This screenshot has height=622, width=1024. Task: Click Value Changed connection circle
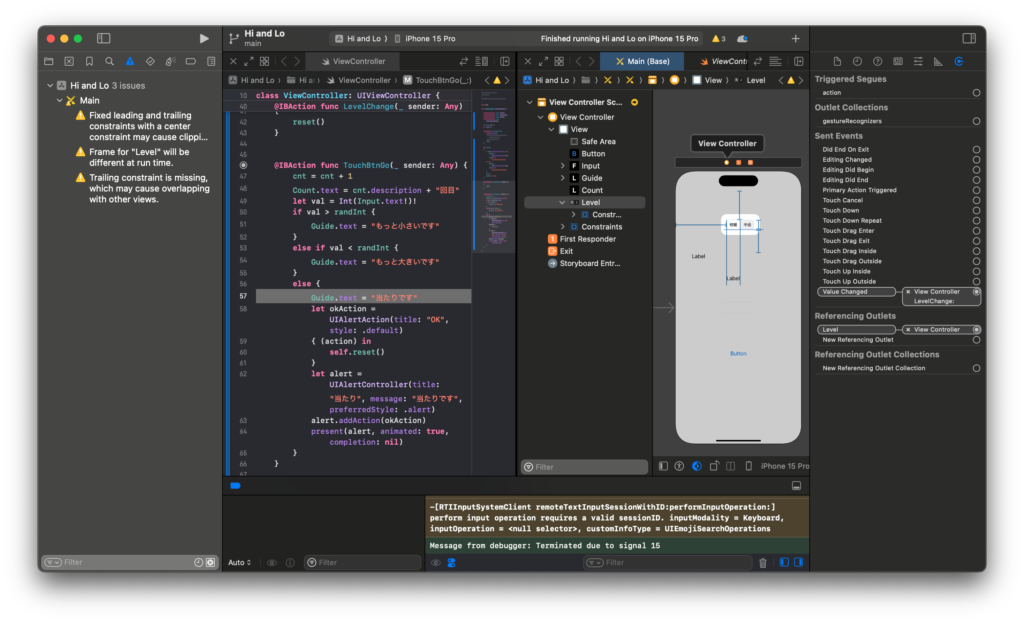pyautogui.click(x=976, y=292)
